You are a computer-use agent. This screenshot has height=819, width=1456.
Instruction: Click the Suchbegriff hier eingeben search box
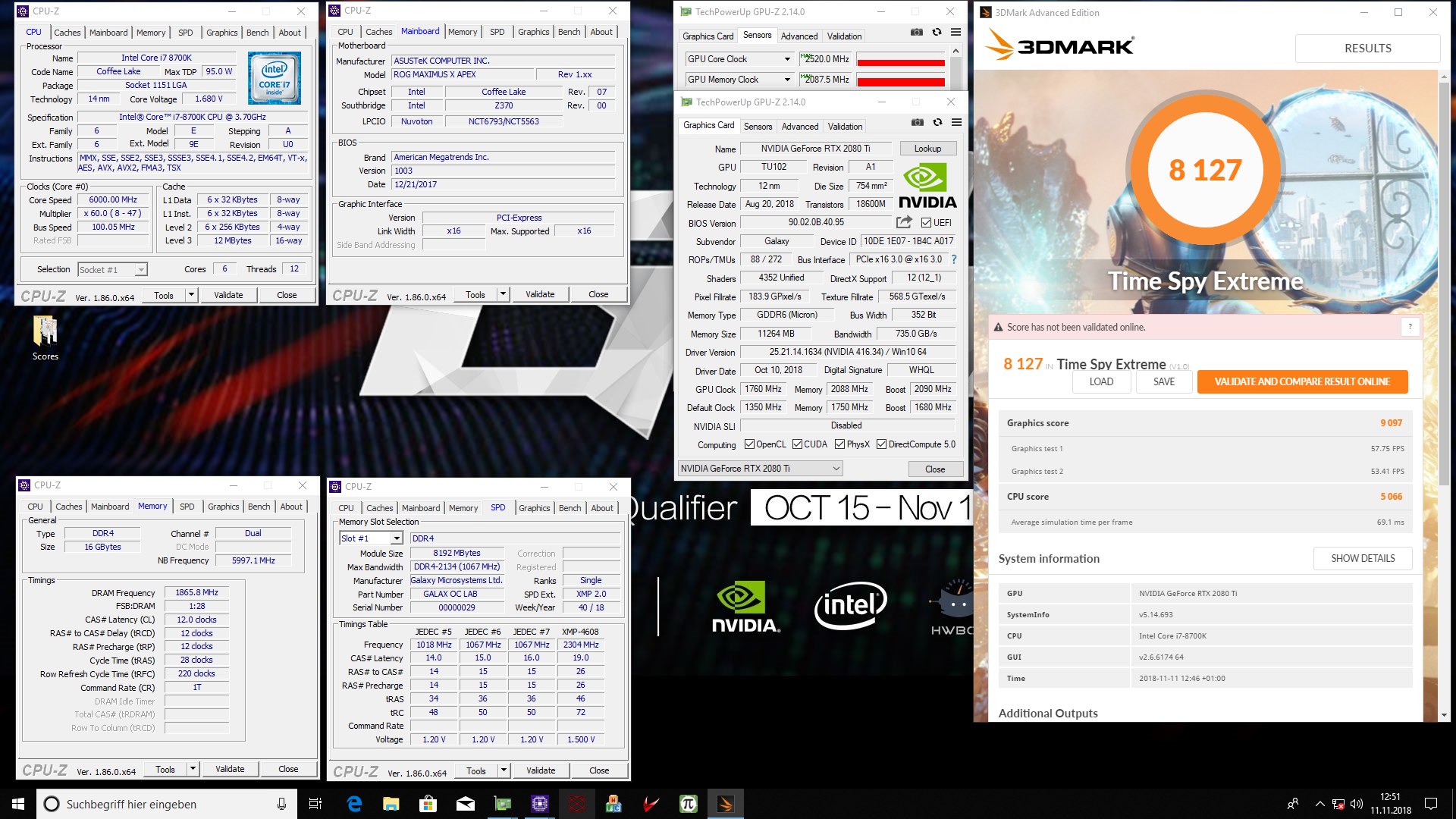[165, 804]
